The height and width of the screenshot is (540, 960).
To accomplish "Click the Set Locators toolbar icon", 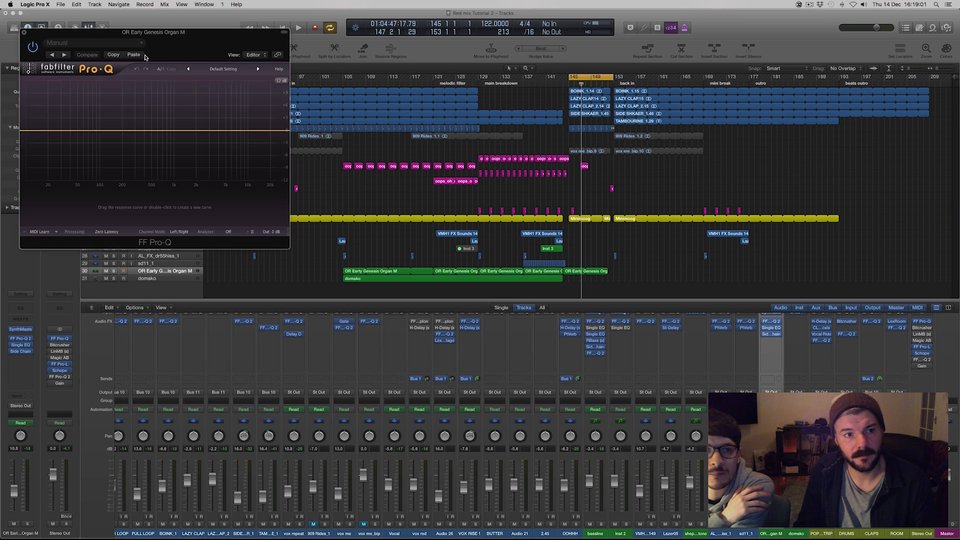I will pyautogui.click(x=900, y=50).
